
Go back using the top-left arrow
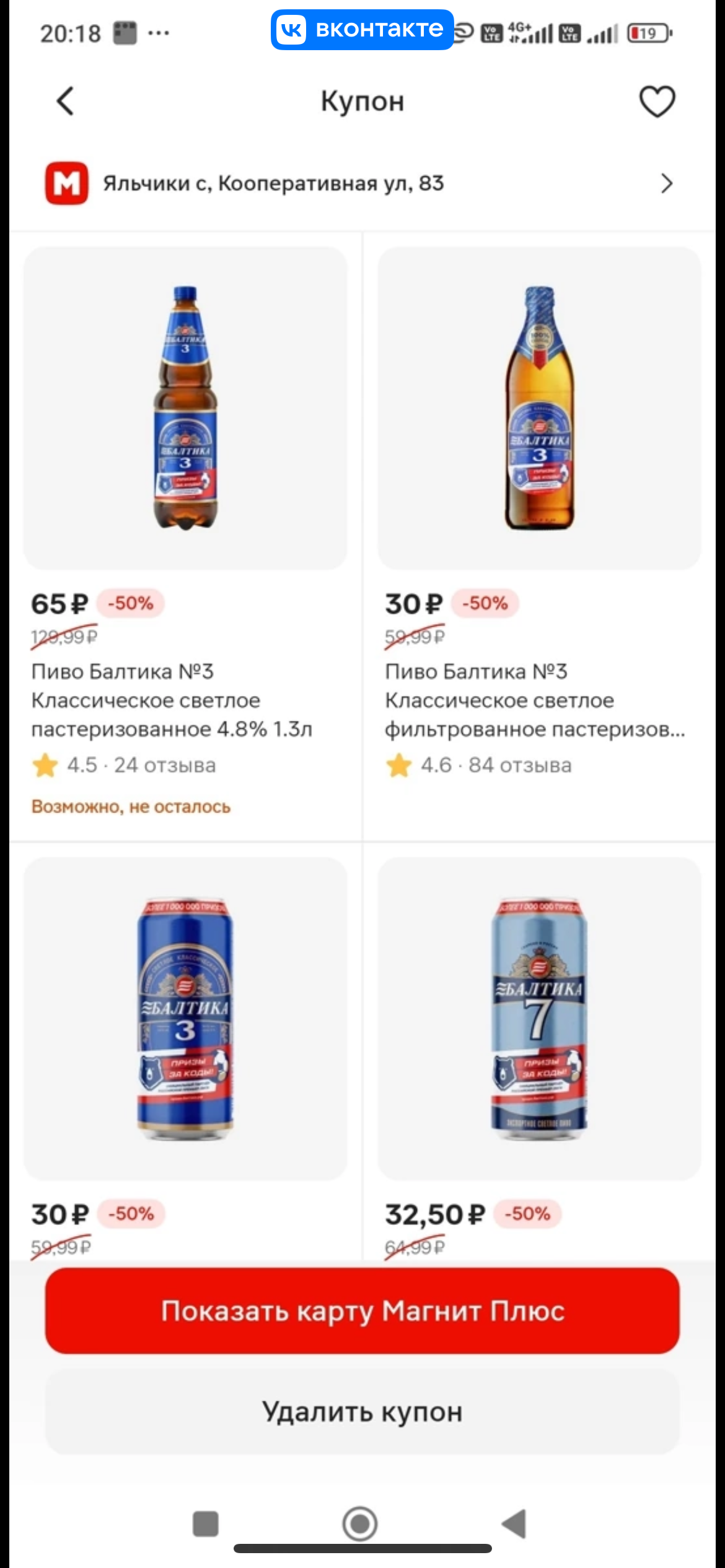(66, 101)
